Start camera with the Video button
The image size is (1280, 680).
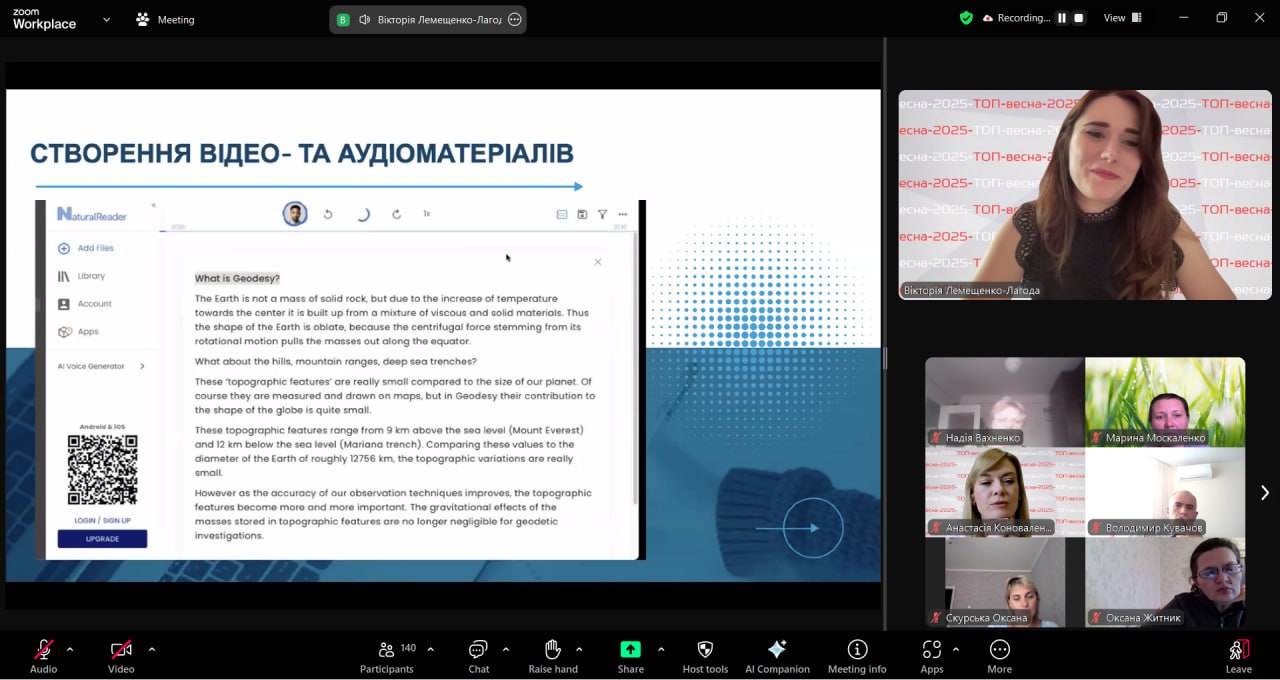click(121, 656)
